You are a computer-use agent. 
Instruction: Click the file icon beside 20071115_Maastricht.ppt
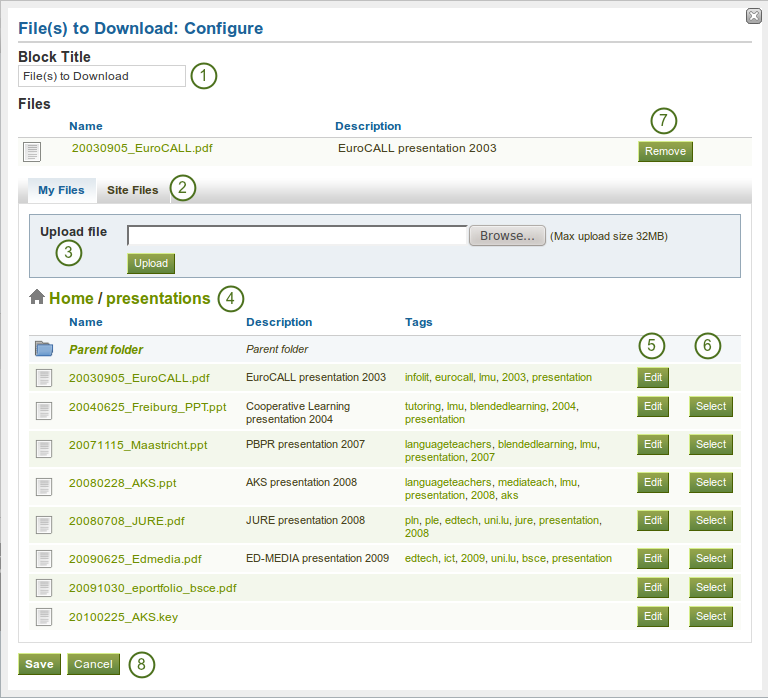[x=43, y=447]
